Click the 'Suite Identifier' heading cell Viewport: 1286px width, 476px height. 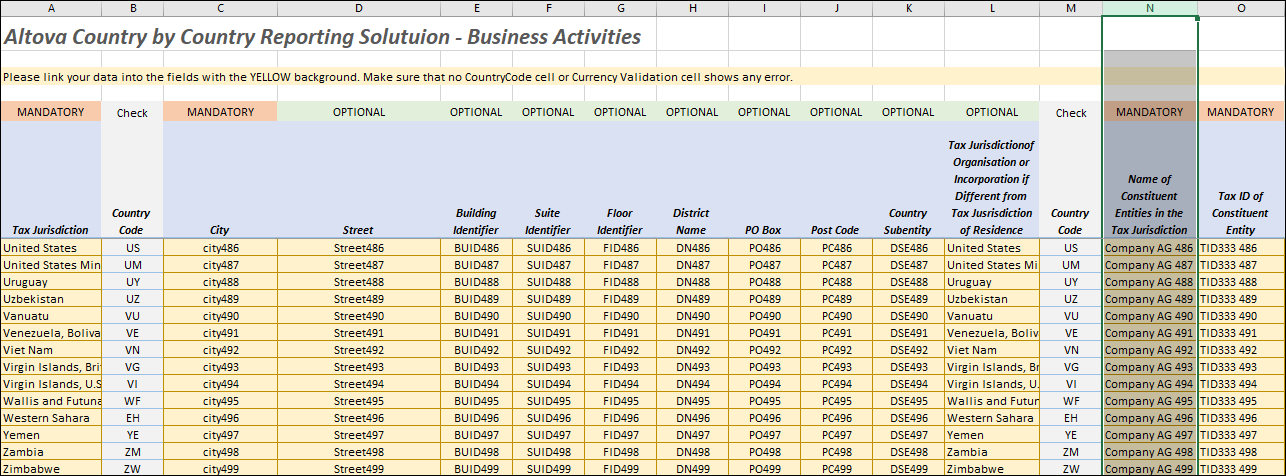click(548, 180)
